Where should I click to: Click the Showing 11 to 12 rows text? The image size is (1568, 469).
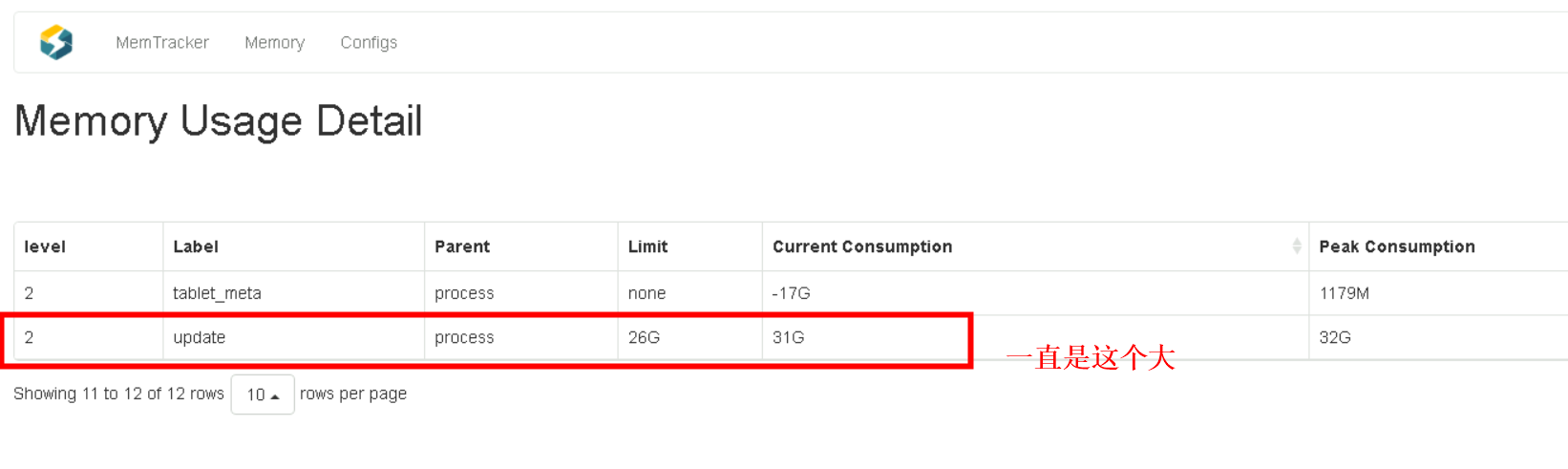coord(118,394)
